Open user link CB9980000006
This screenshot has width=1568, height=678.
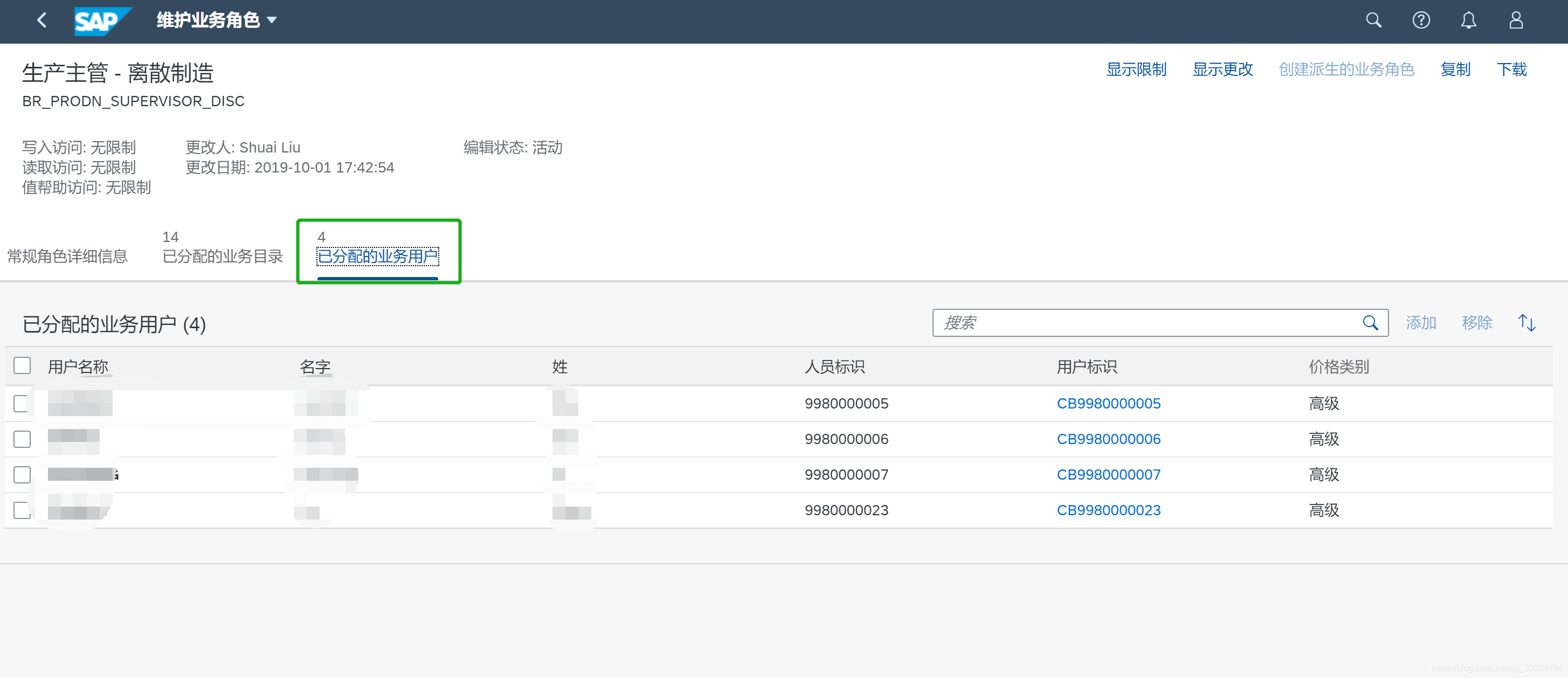1108,439
